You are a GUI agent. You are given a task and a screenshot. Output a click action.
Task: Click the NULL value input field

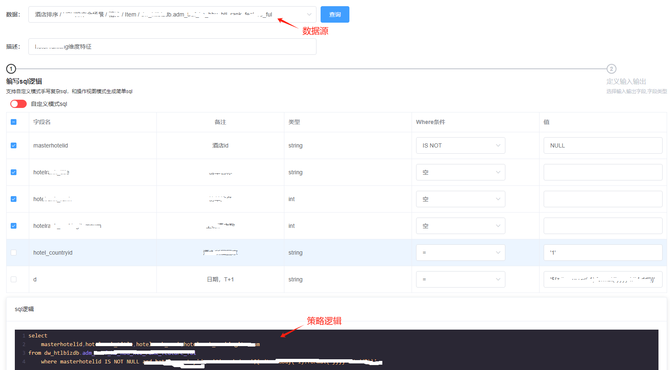coord(602,145)
